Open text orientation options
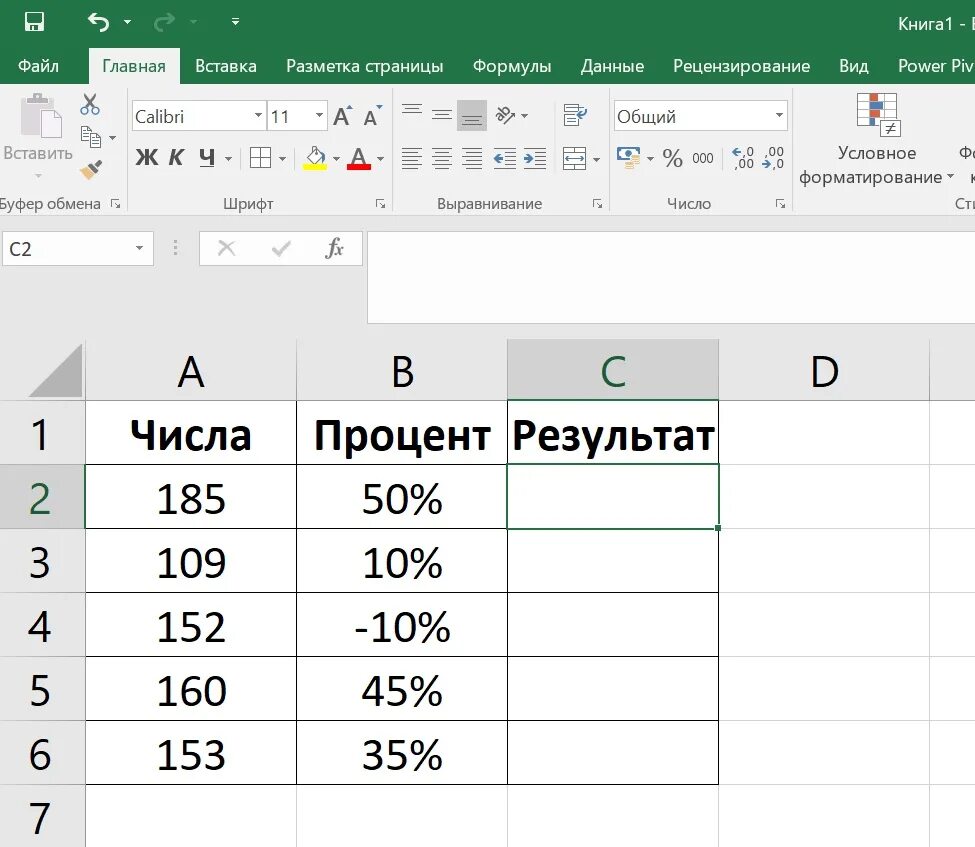Screen dimensions: 975x847 pos(511,115)
